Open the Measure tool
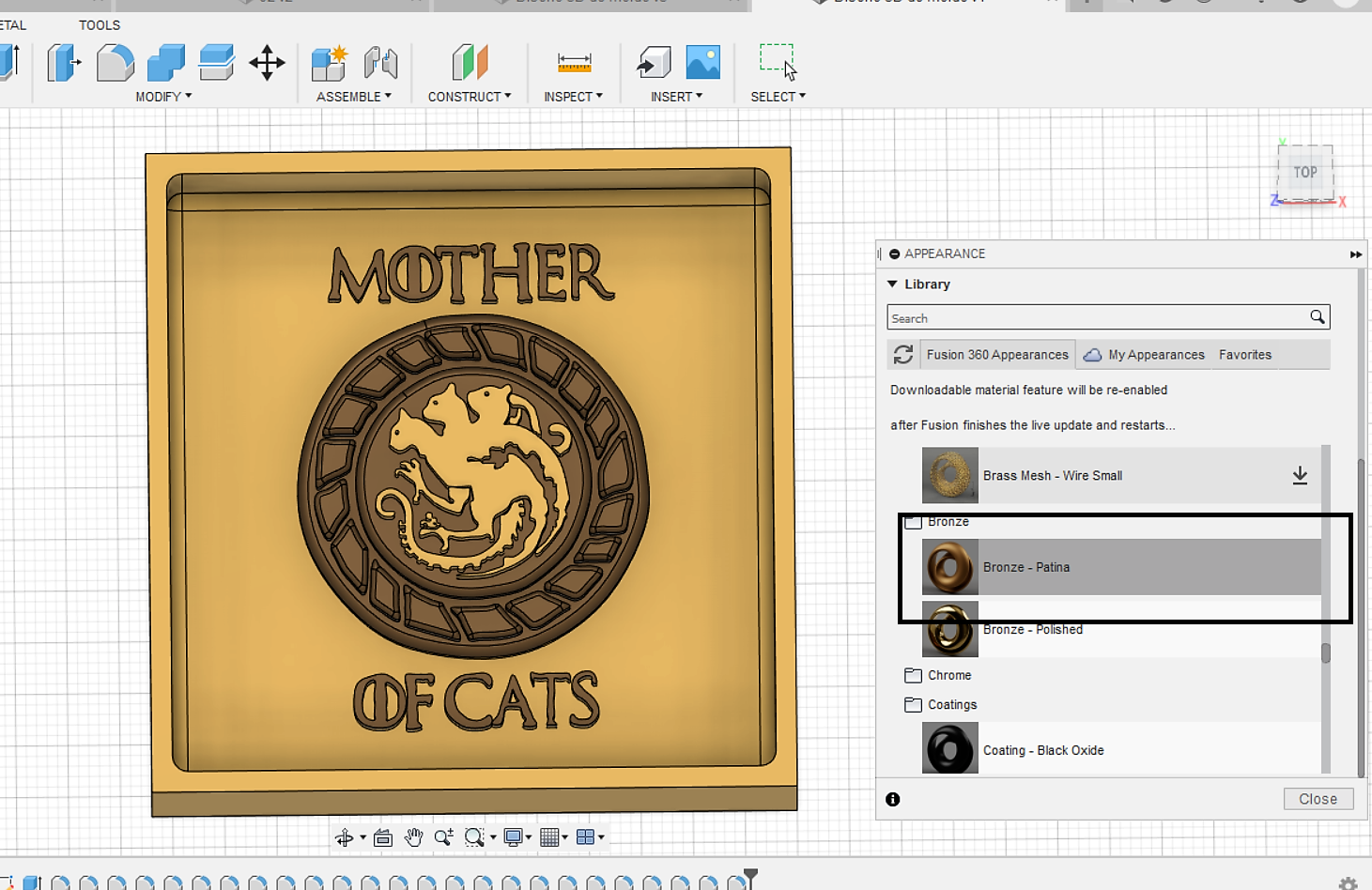The image size is (1372, 890). (574, 63)
